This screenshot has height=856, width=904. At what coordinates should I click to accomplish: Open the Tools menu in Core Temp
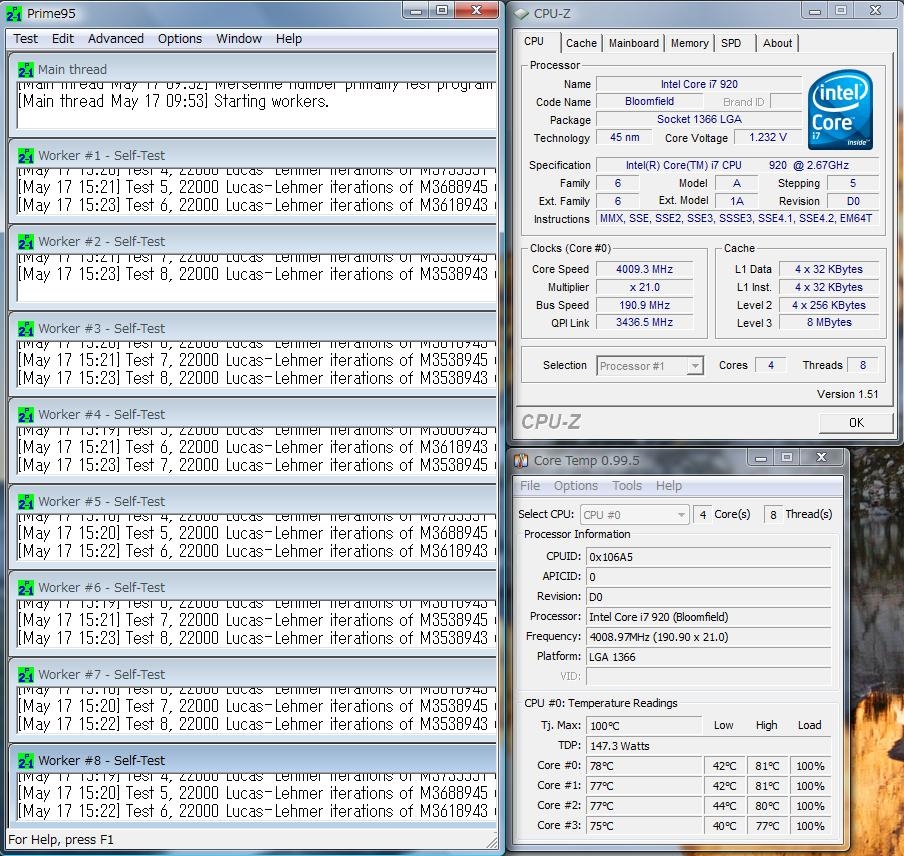point(627,486)
